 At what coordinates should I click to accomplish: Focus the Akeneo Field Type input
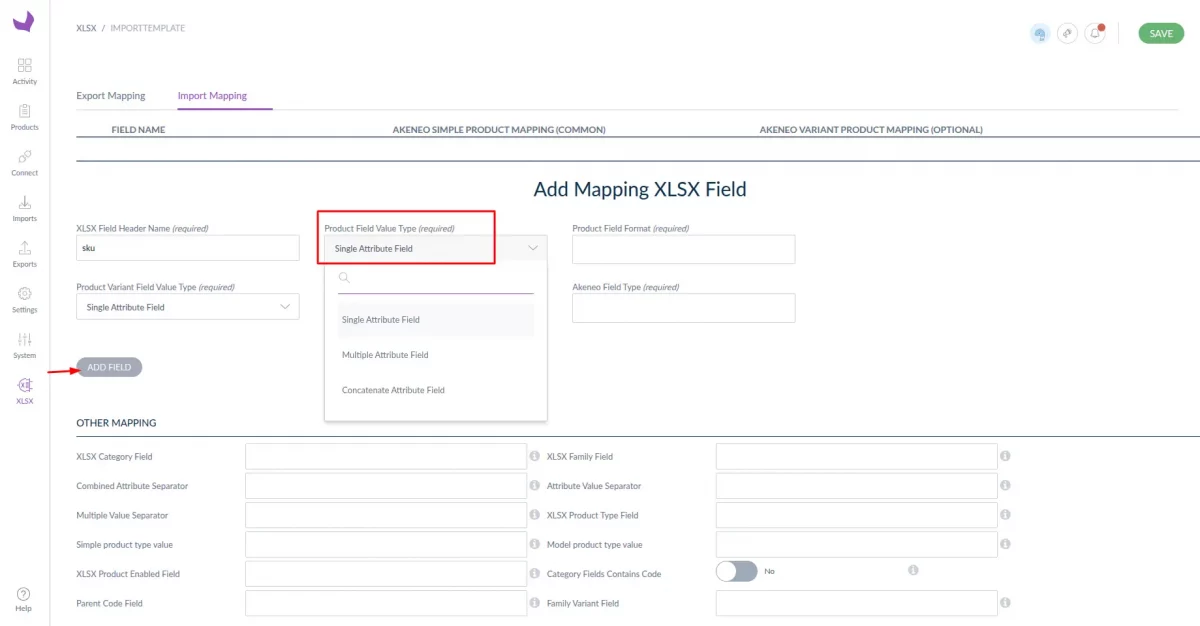tap(684, 308)
